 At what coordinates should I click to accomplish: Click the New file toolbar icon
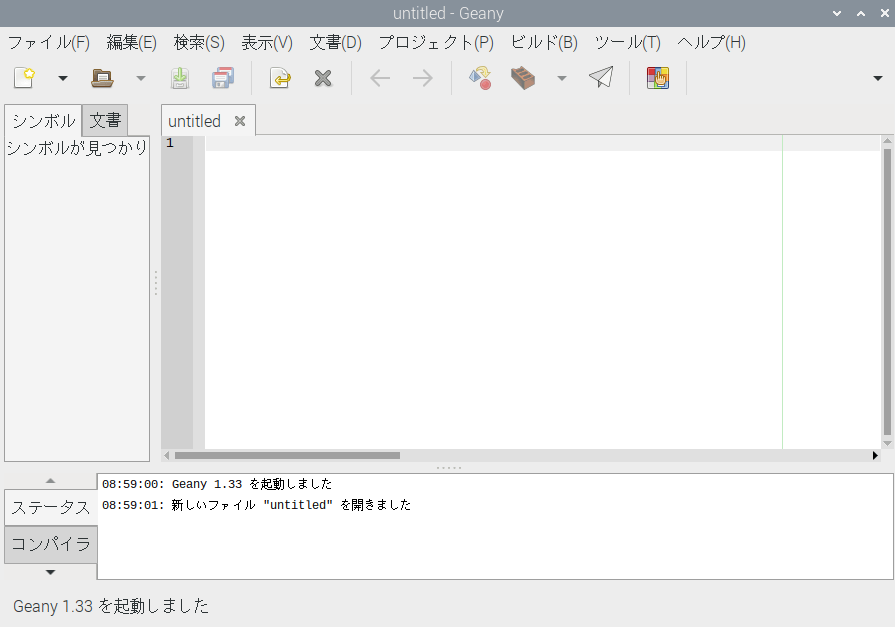[x=25, y=78]
